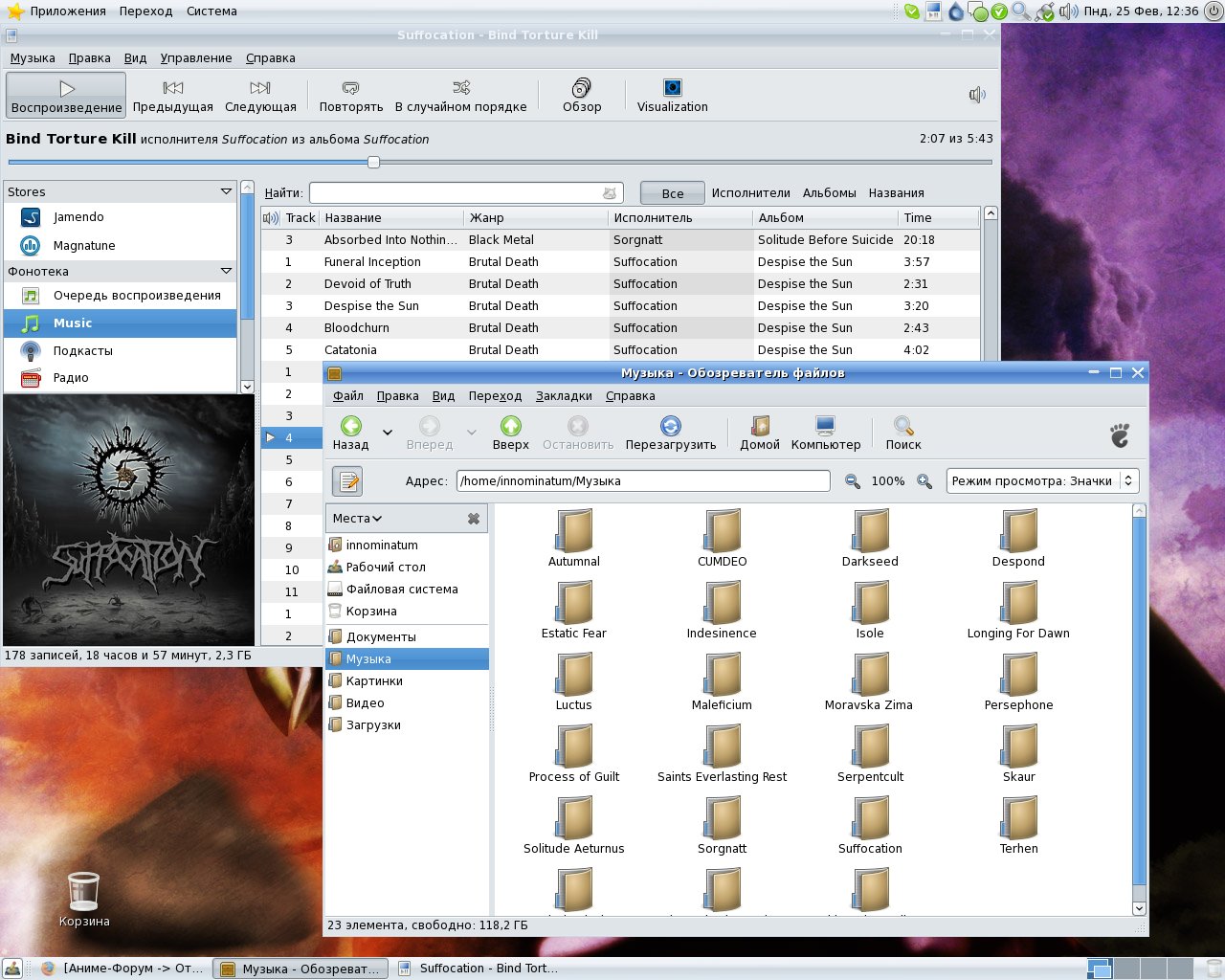Open Рабочий стол in Places
Image resolution: width=1225 pixels, height=980 pixels.
(x=407, y=568)
